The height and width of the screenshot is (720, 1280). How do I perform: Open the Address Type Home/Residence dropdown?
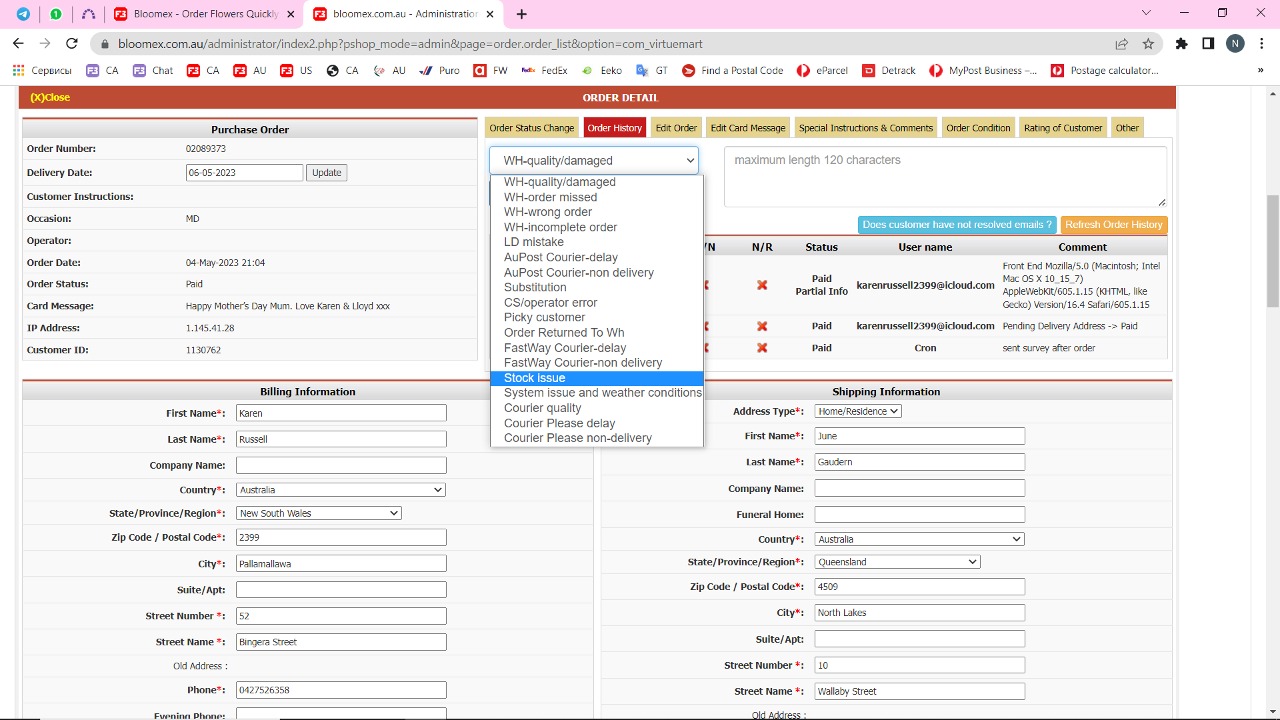858,411
